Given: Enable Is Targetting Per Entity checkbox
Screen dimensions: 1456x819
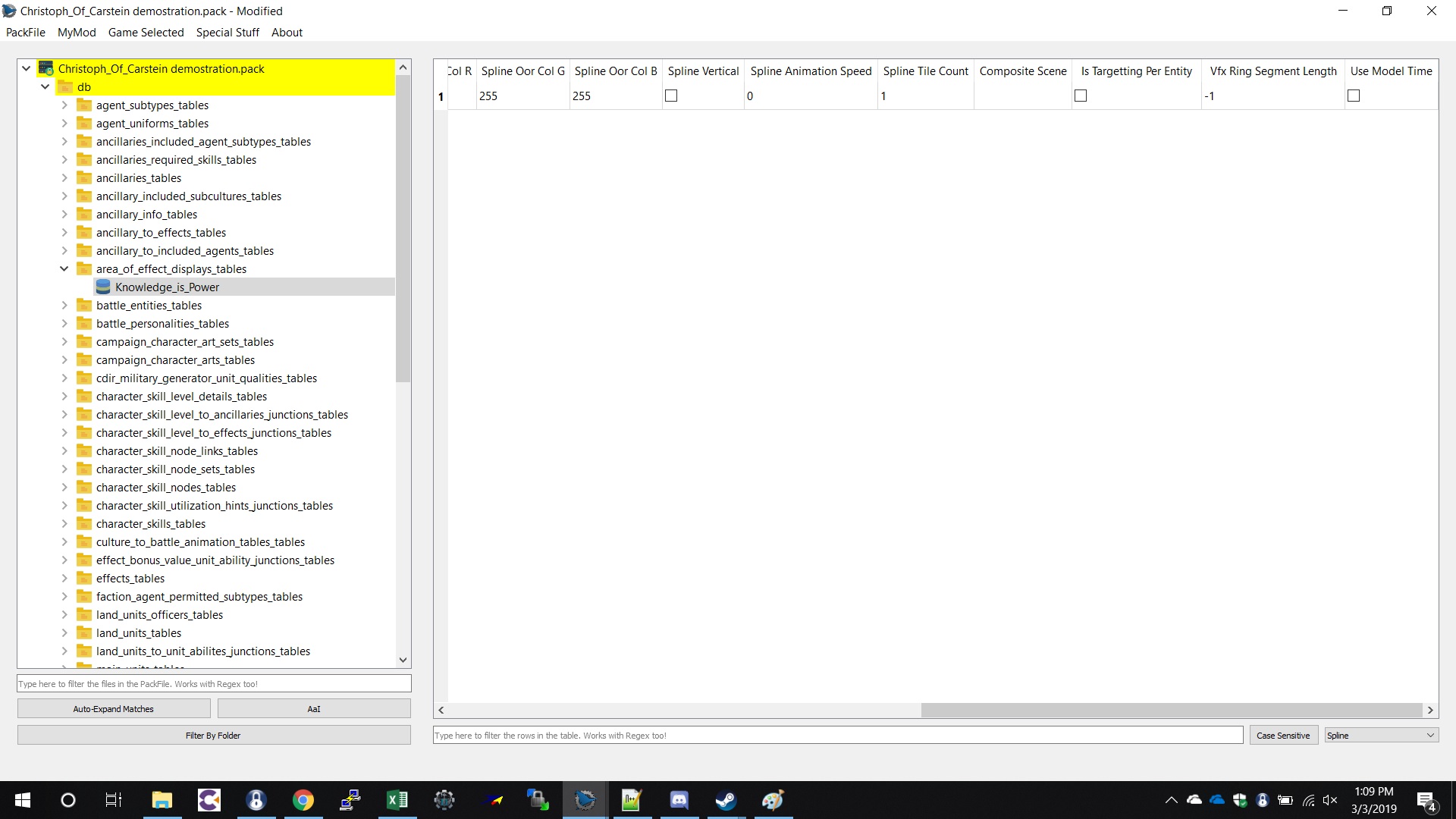Looking at the screenshot, I should (x=1081, y=96).
